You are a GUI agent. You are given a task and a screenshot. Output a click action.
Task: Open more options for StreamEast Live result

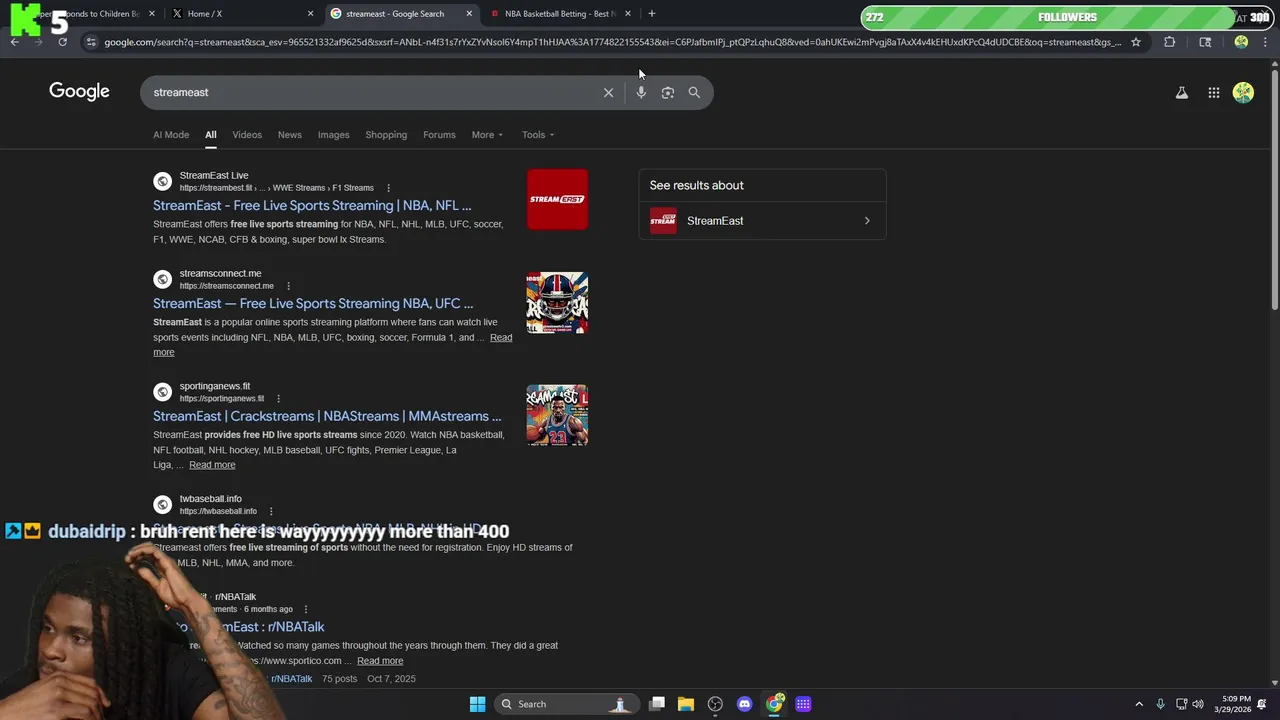[389, 188]
